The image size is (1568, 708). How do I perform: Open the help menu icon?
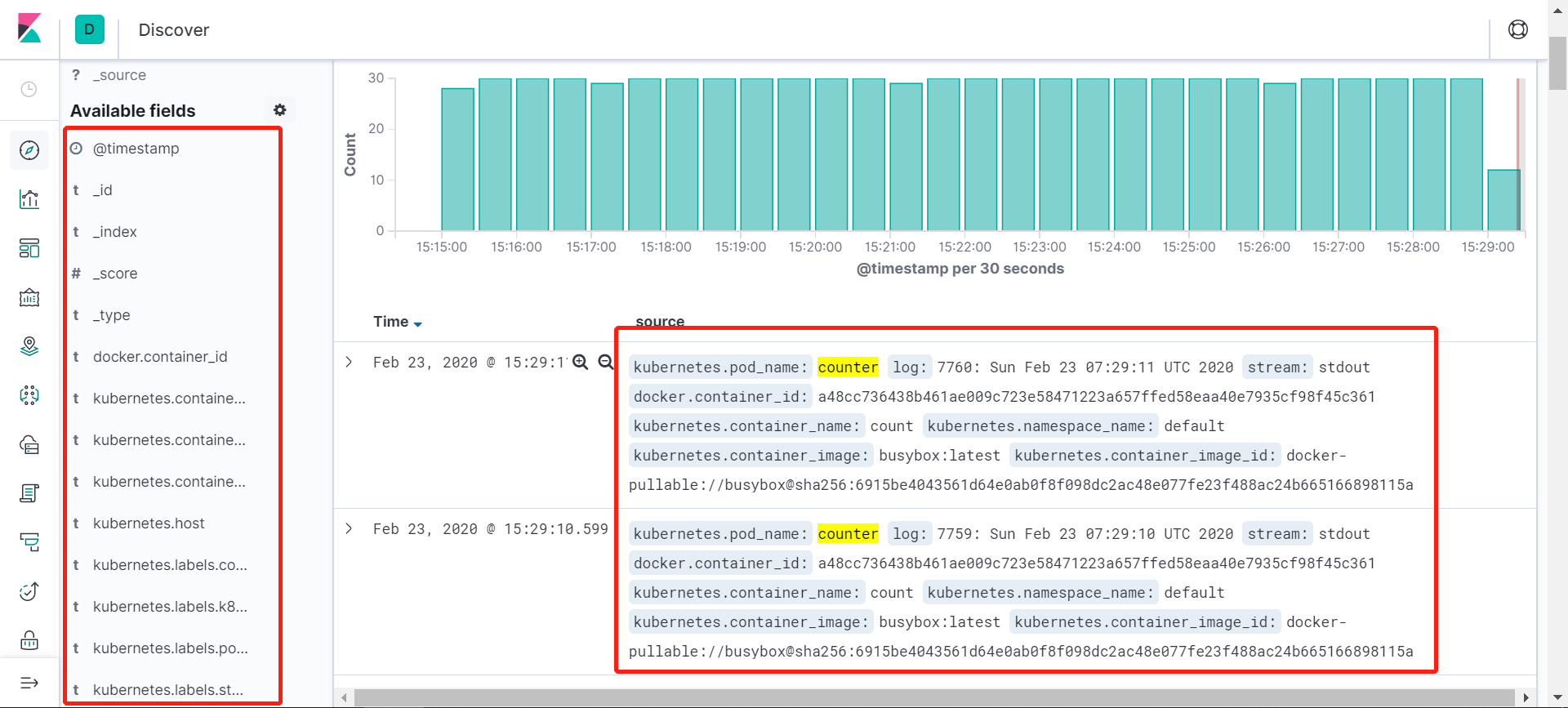click(x=1517, y=29)
